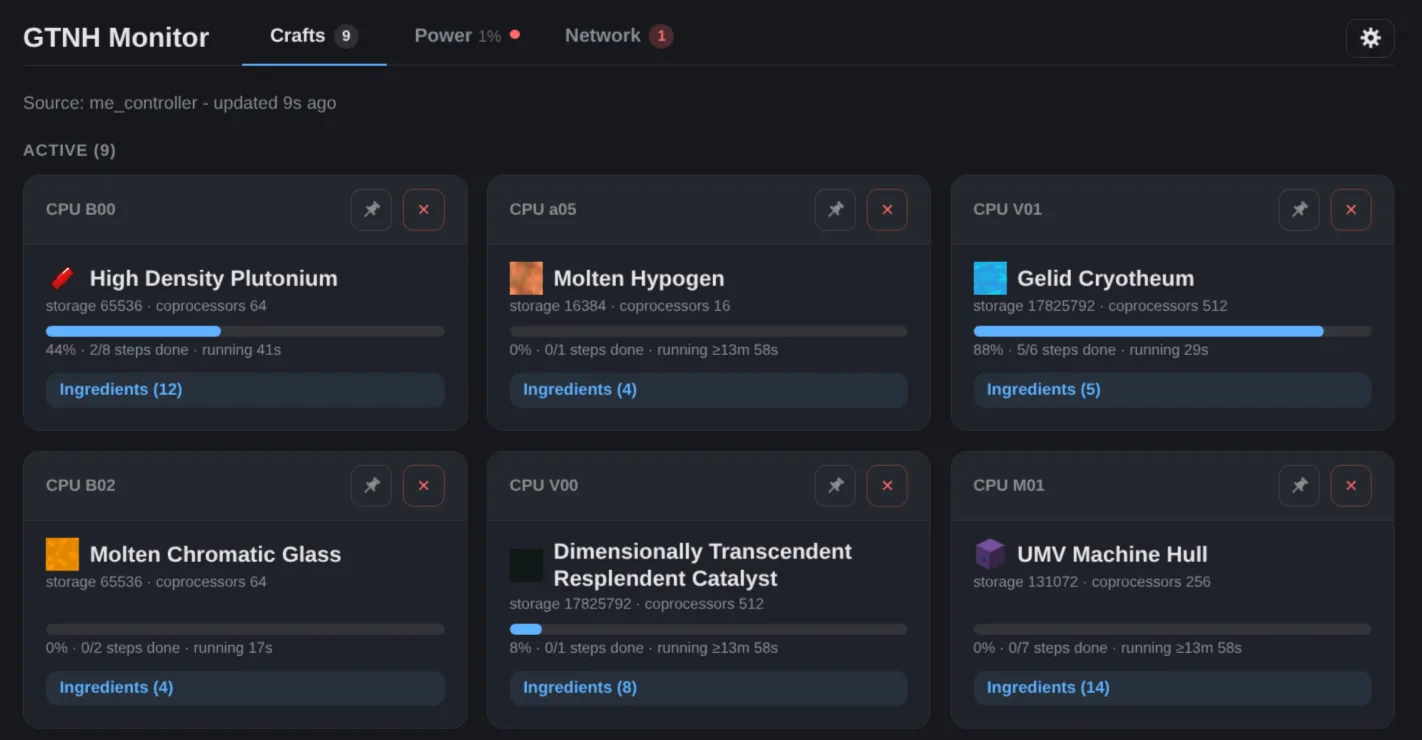This screenshot has width=1422, height=740.
Task: Pin the CPU B02 craft card
Action: [x=371, y=486]
